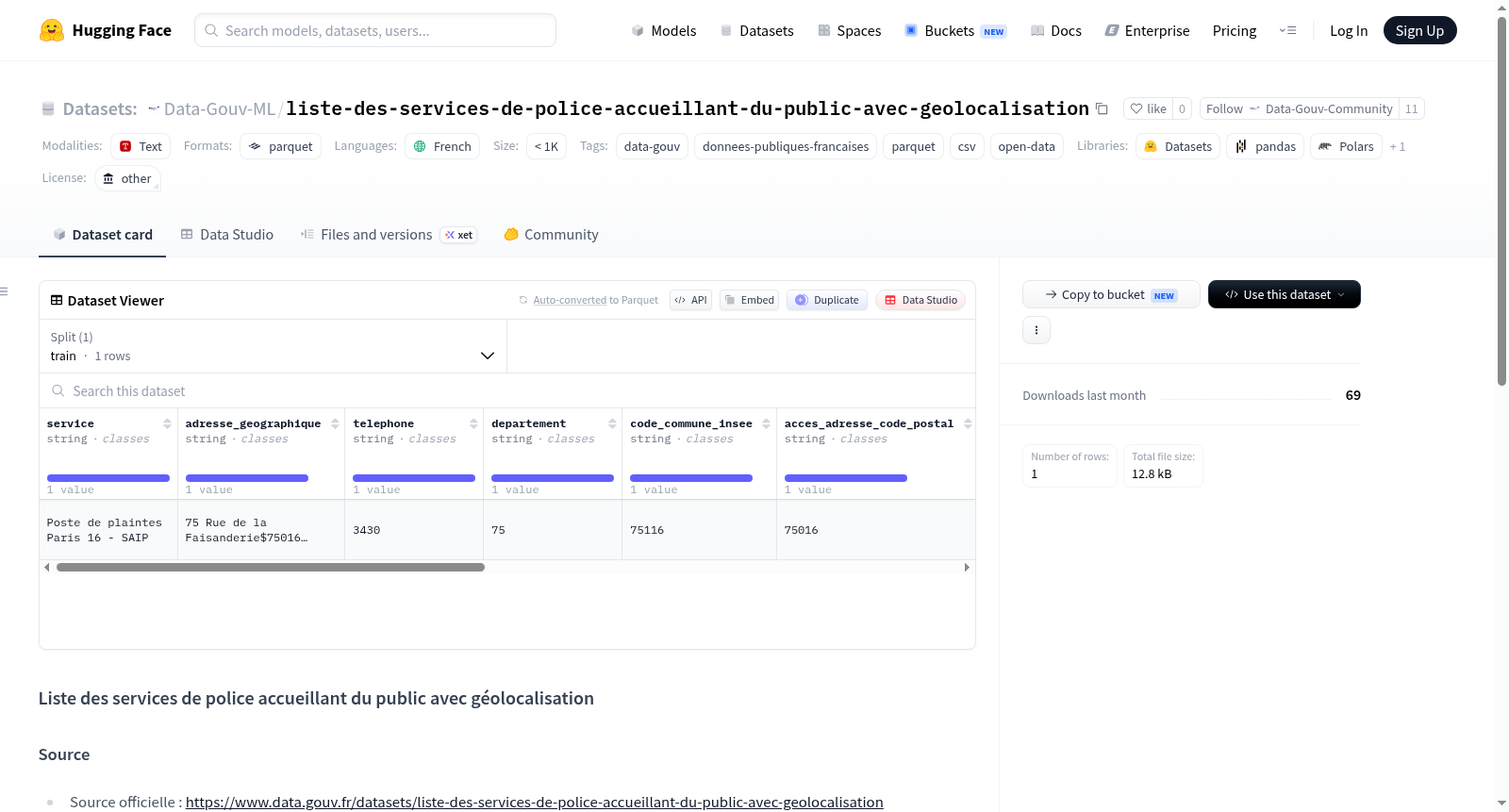The height and width of the screenshot is (812, 1509).
Task: Open Docs in top navigation
Action: pos(1056,30)
